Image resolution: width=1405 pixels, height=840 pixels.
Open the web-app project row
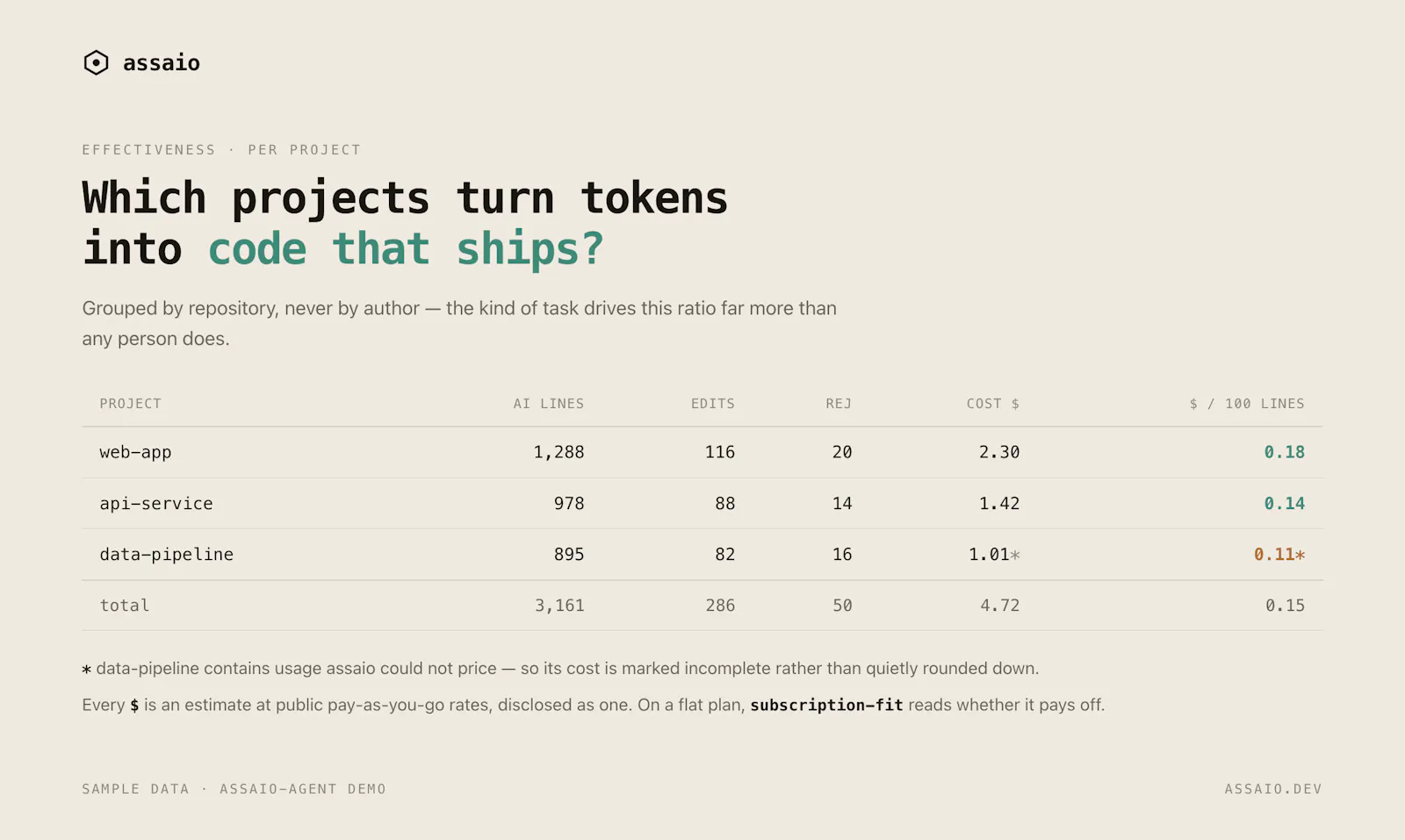click(702, 452)
